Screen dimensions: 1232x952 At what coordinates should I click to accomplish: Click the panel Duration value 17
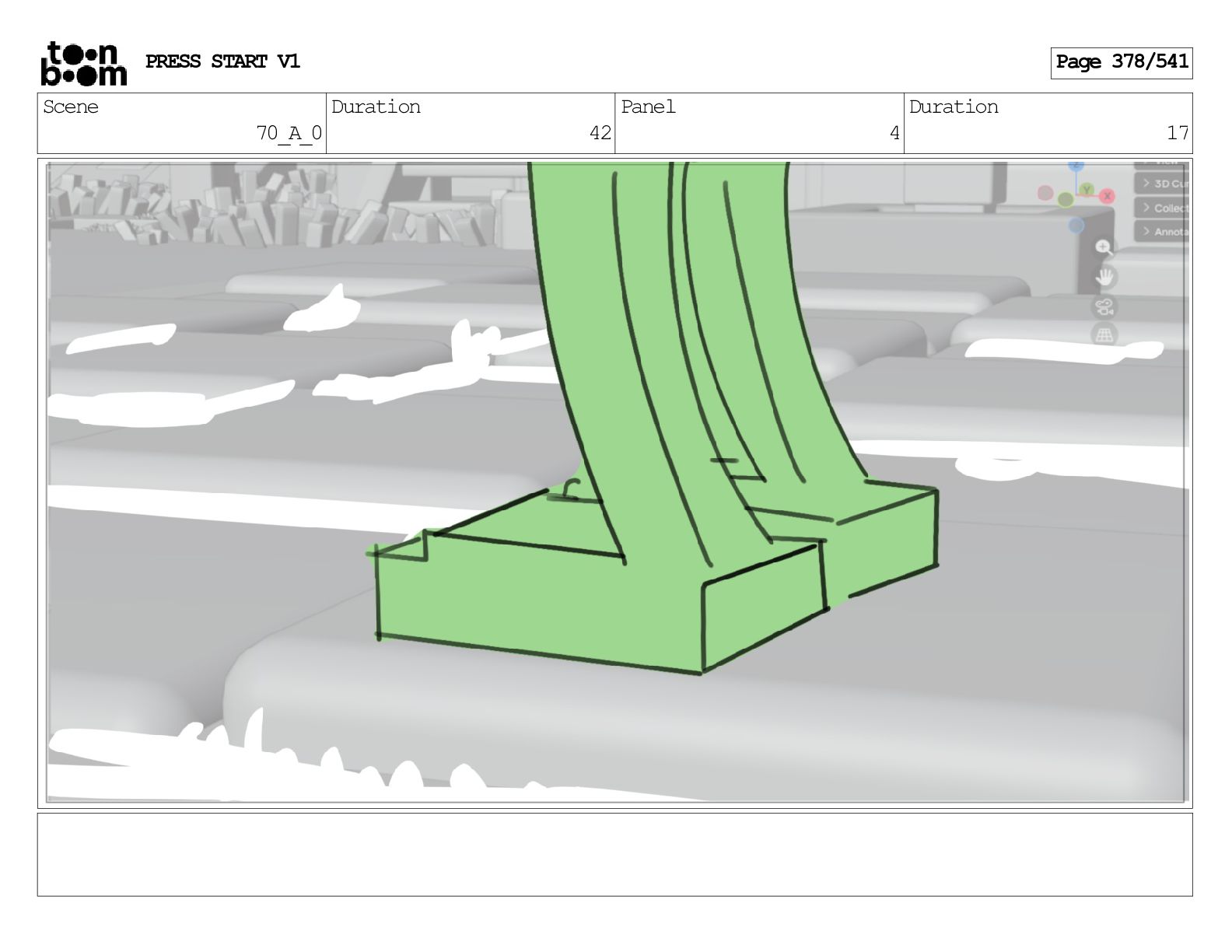(x=1178, y=134)
